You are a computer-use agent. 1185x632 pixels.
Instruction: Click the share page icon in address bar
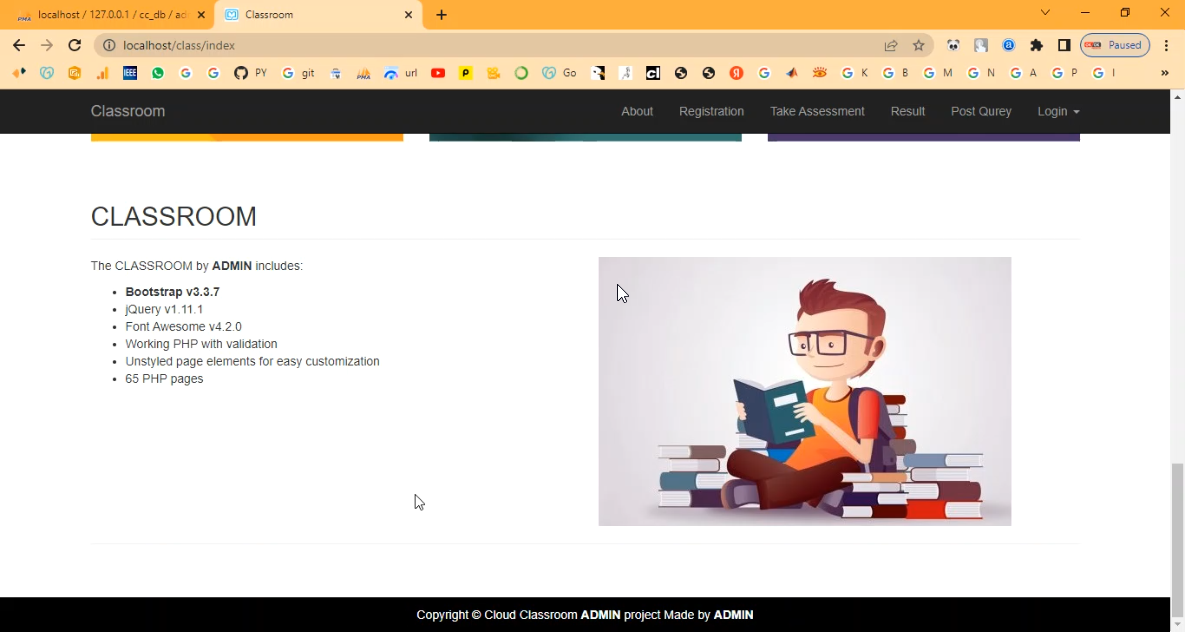point(890,45)
